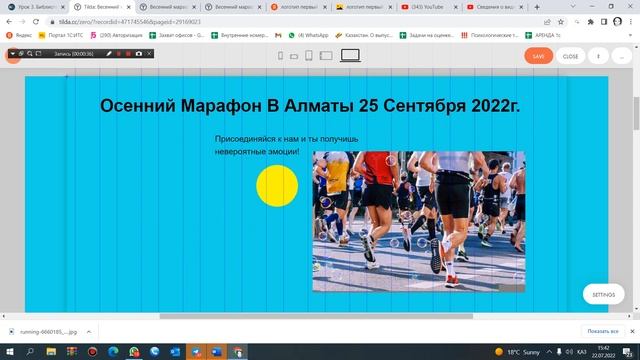This screenshot has width=640, height=360.
Task: Close the recording toolbar
Action: (149, 53)
